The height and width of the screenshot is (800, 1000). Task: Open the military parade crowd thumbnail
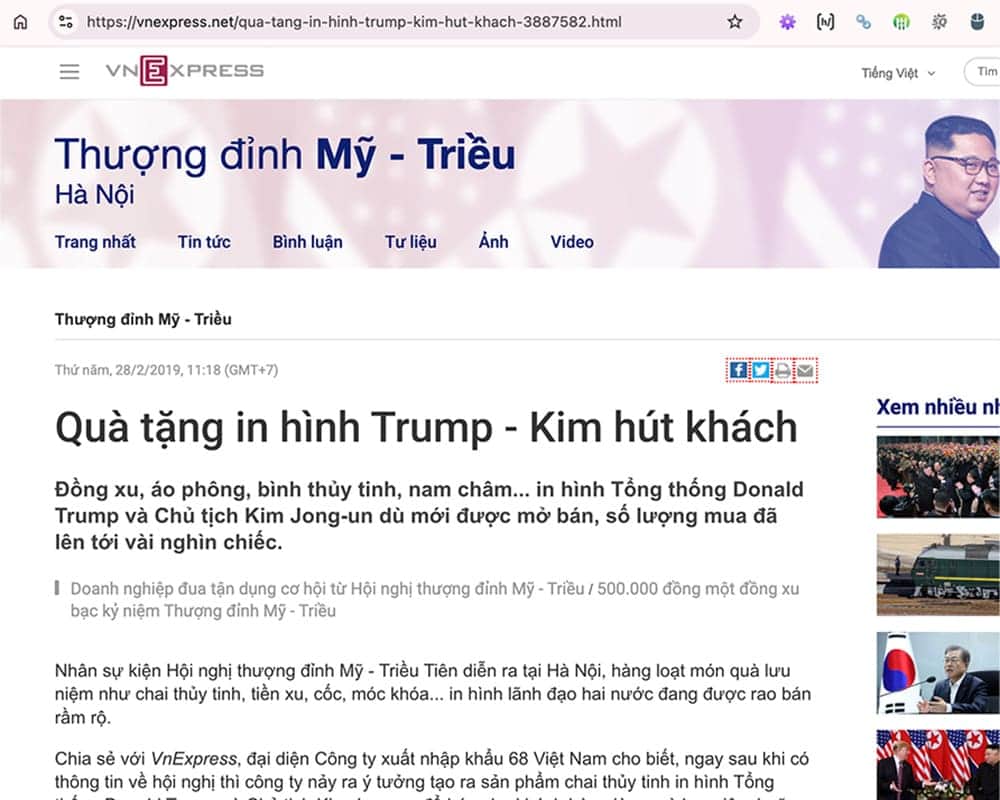point(938,477)
